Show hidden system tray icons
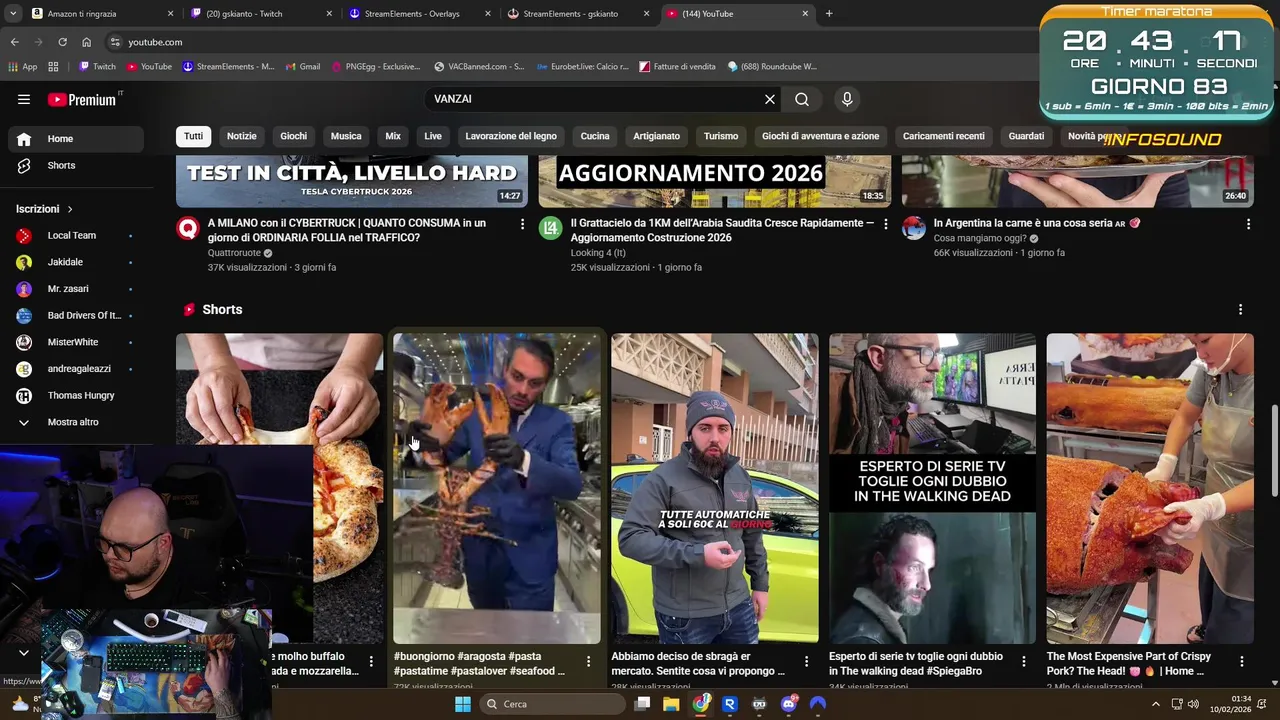The image size is (1280, 720). 1156,704
